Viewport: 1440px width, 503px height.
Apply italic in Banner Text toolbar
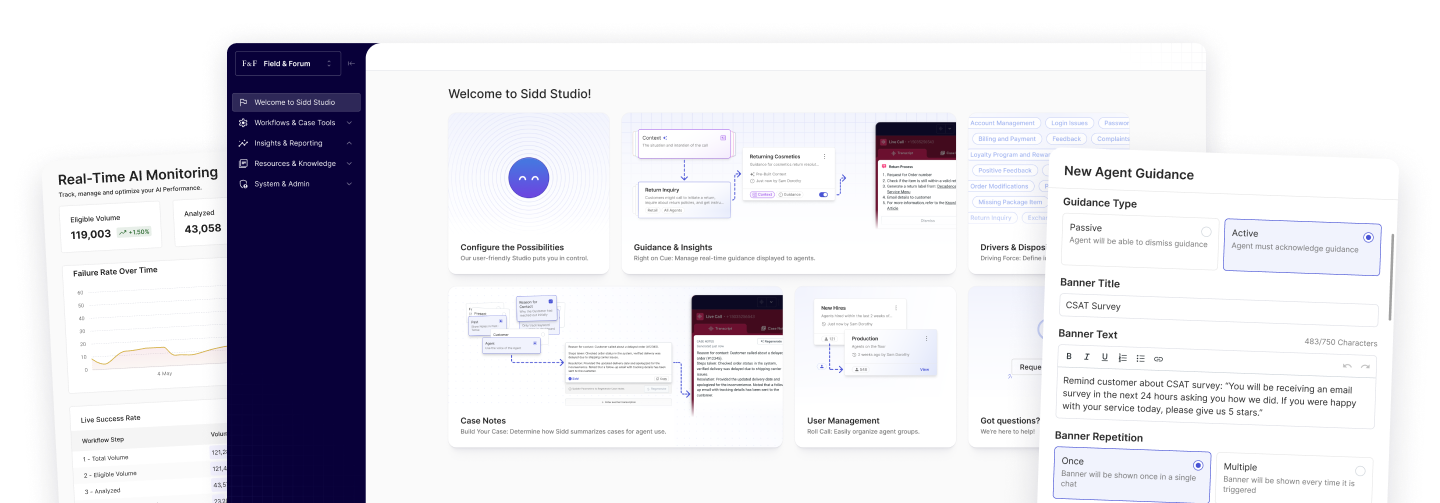click(x=1086, y=357)
